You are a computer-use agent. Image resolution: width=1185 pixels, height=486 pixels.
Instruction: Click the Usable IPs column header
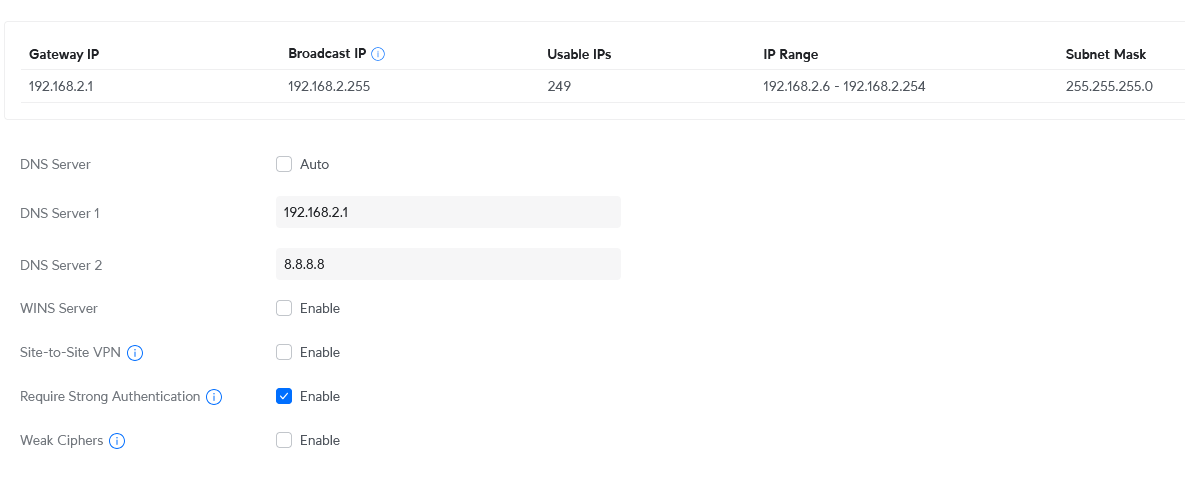pyautogui.click(x=579, y=54)
